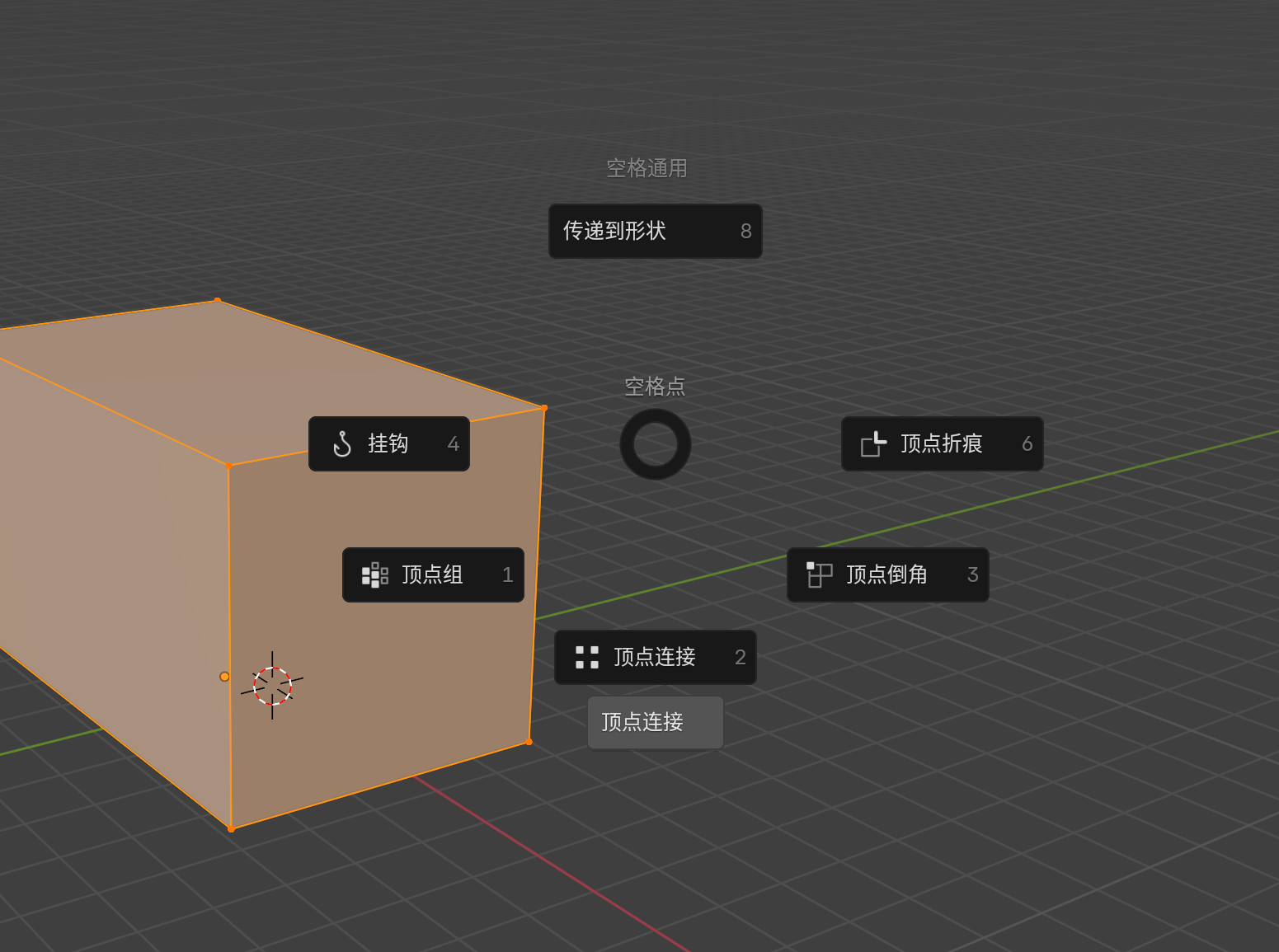
Task: Click the 空格通用 title label
Action: (647, 168)
